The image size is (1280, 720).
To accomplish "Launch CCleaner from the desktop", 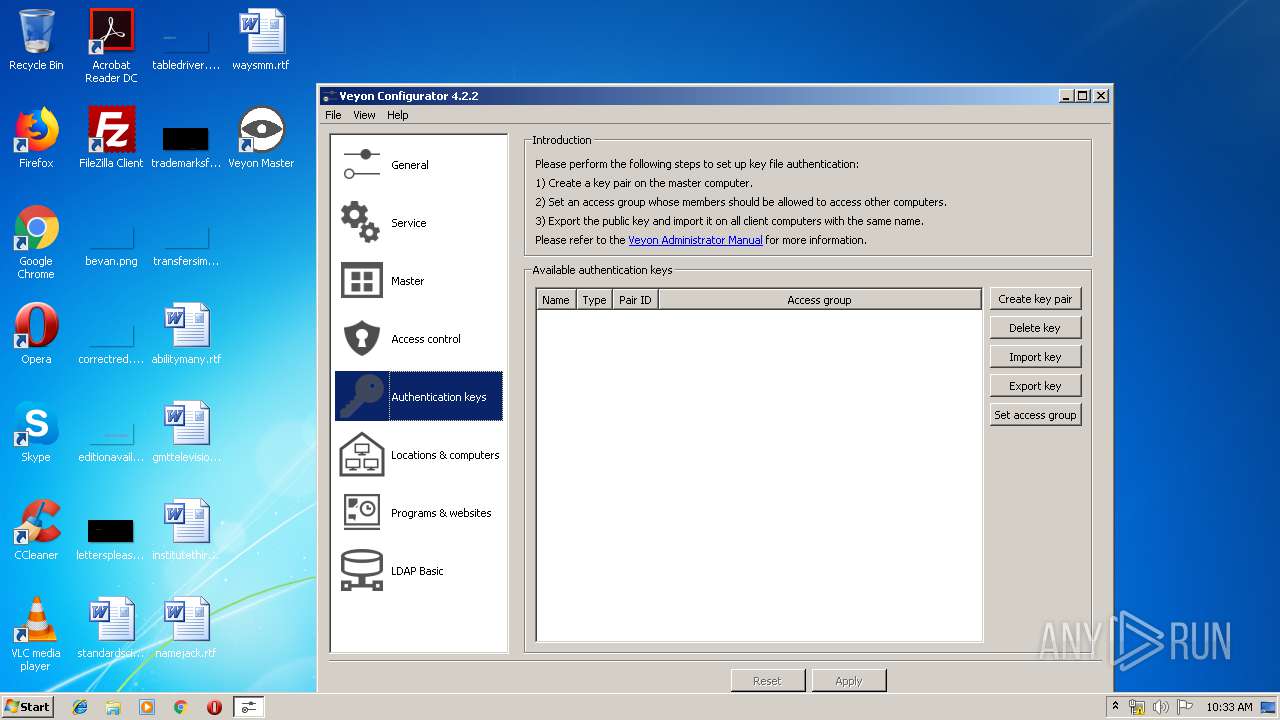I will [x=36, y=530].
